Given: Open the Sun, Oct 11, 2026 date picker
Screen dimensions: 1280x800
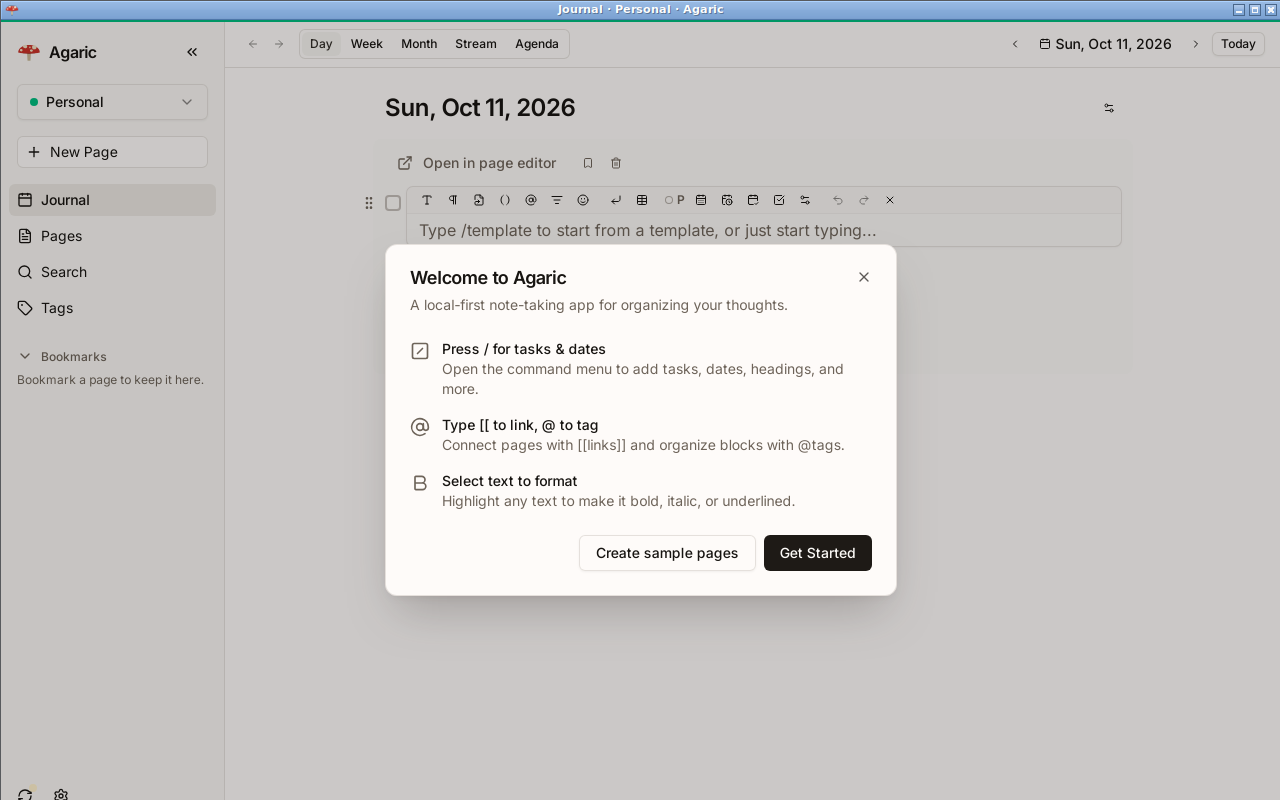Looking at the screenshot, I should tap(1105, 44).
